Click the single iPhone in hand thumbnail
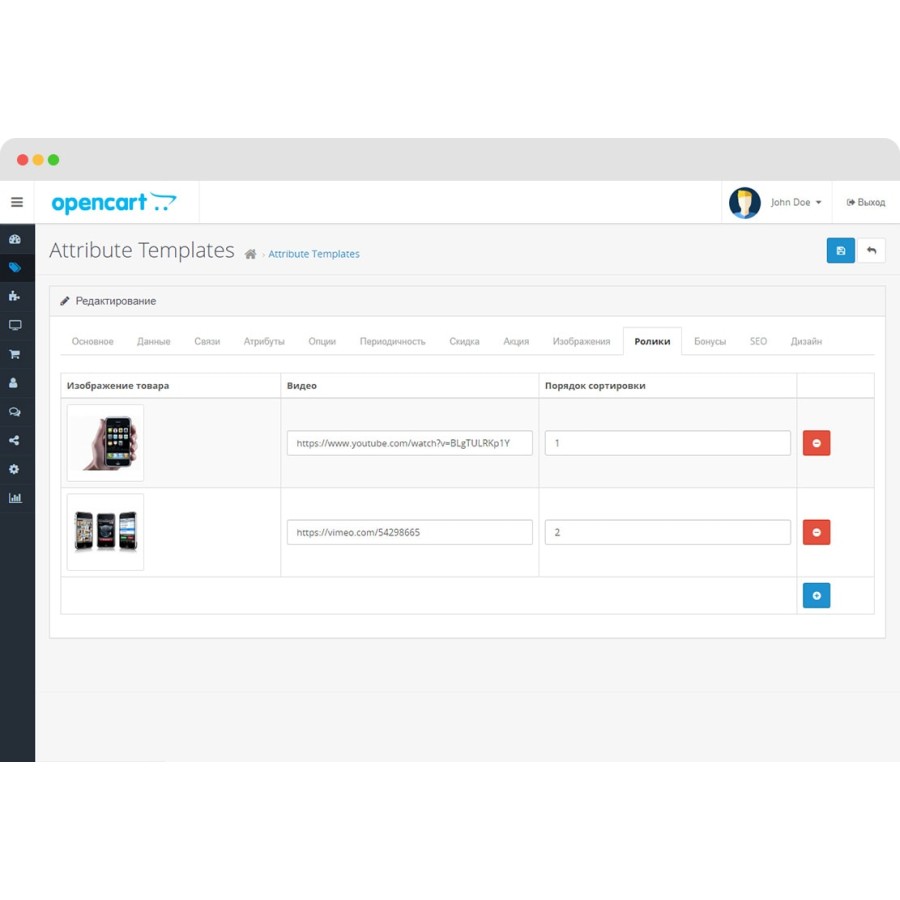Viewport: 900px width, 900px height. coord(105,443)
